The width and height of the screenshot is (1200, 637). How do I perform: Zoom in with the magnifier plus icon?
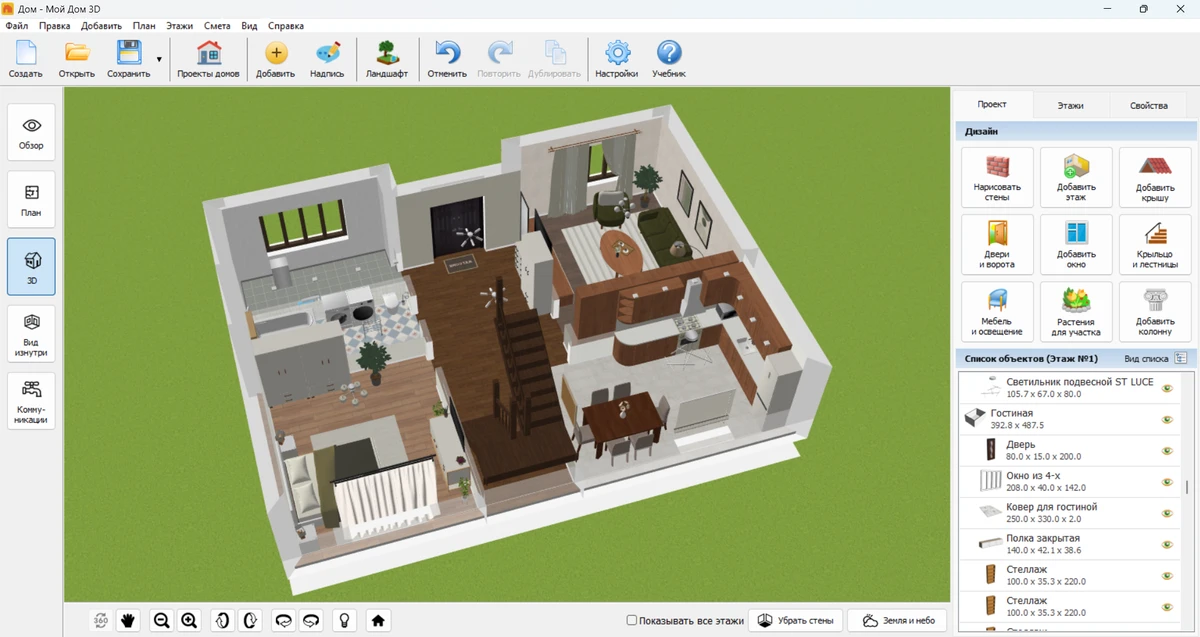tap(189, 620)
